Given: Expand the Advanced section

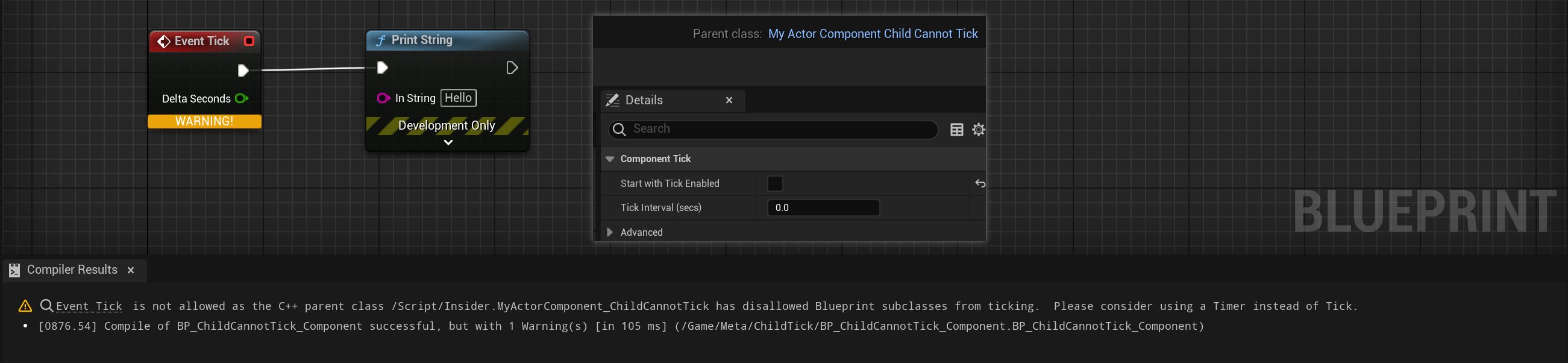Looking at the screenshot, I should pyautogui.click(x=610, y=232).
